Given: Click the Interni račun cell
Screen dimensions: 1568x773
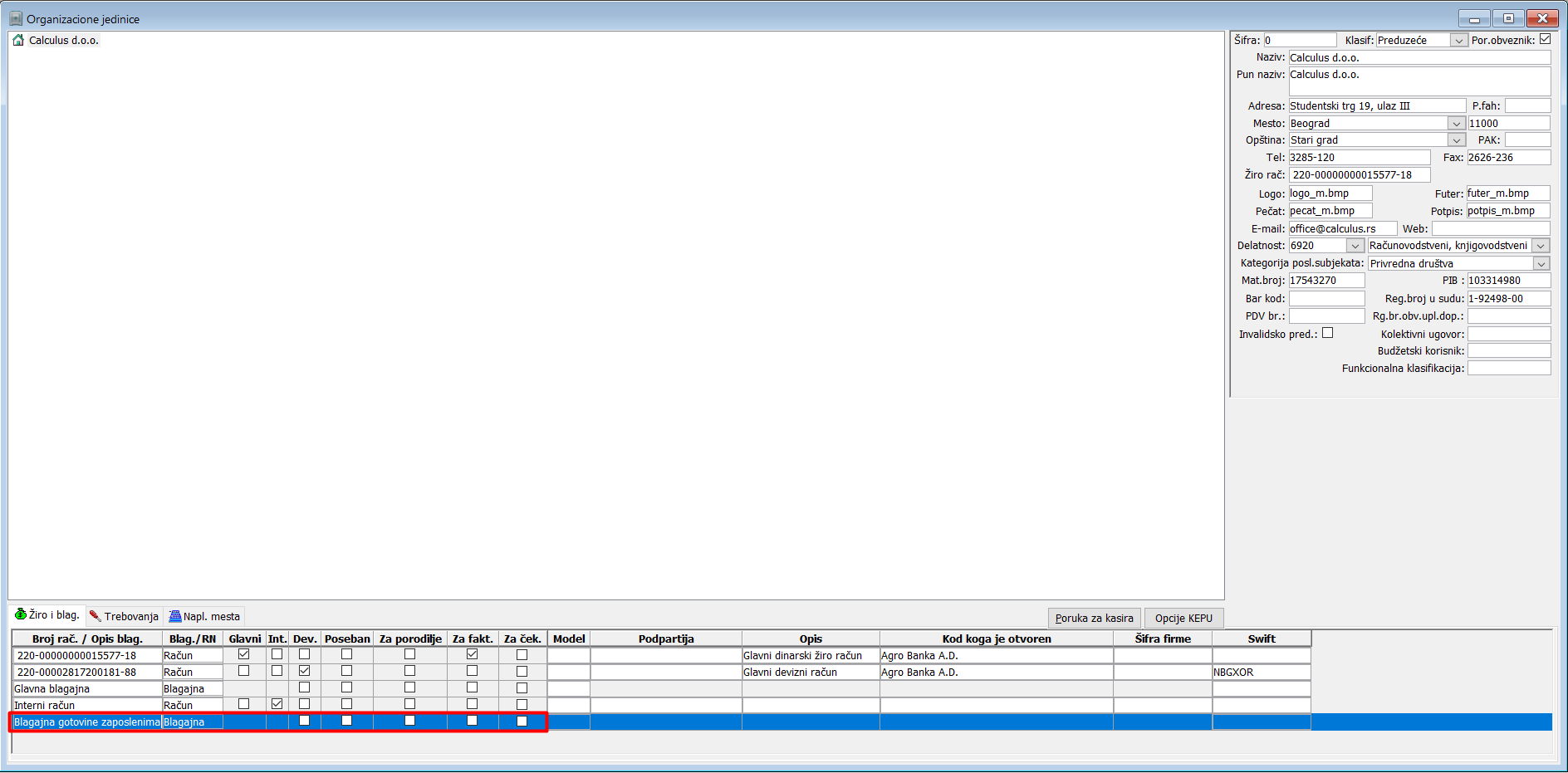Looking at the screenshot, I should 87,705.
